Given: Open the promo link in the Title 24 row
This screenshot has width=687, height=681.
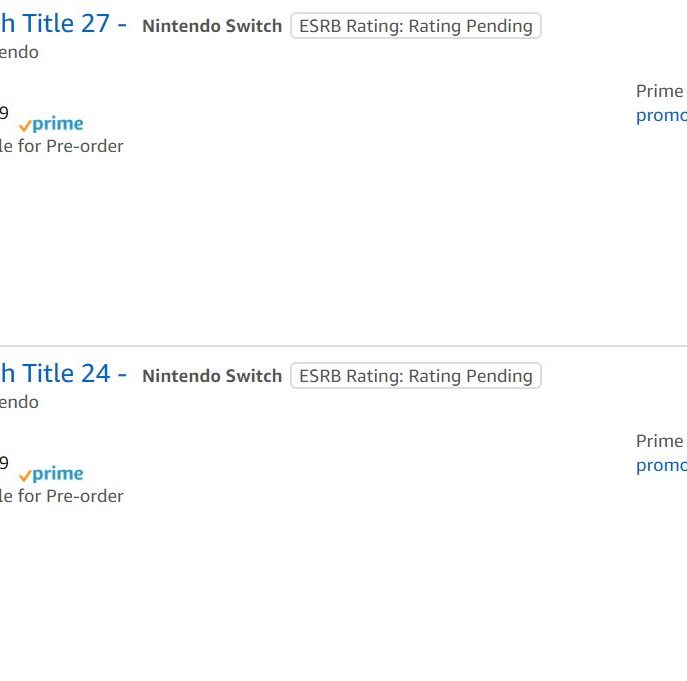Looking at the screenshot, I should (x=662, y=465).
